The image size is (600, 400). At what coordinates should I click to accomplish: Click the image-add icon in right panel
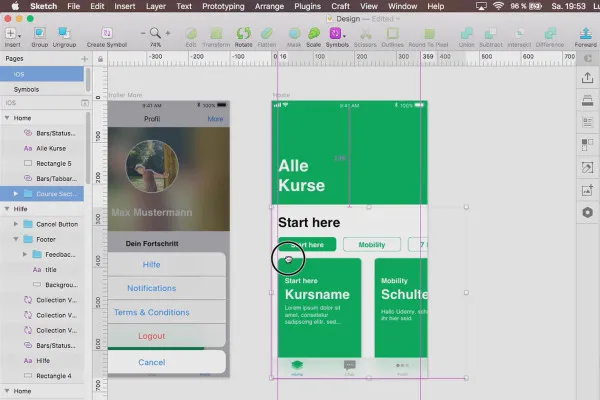pyautogui.click(x=587, y=190)
